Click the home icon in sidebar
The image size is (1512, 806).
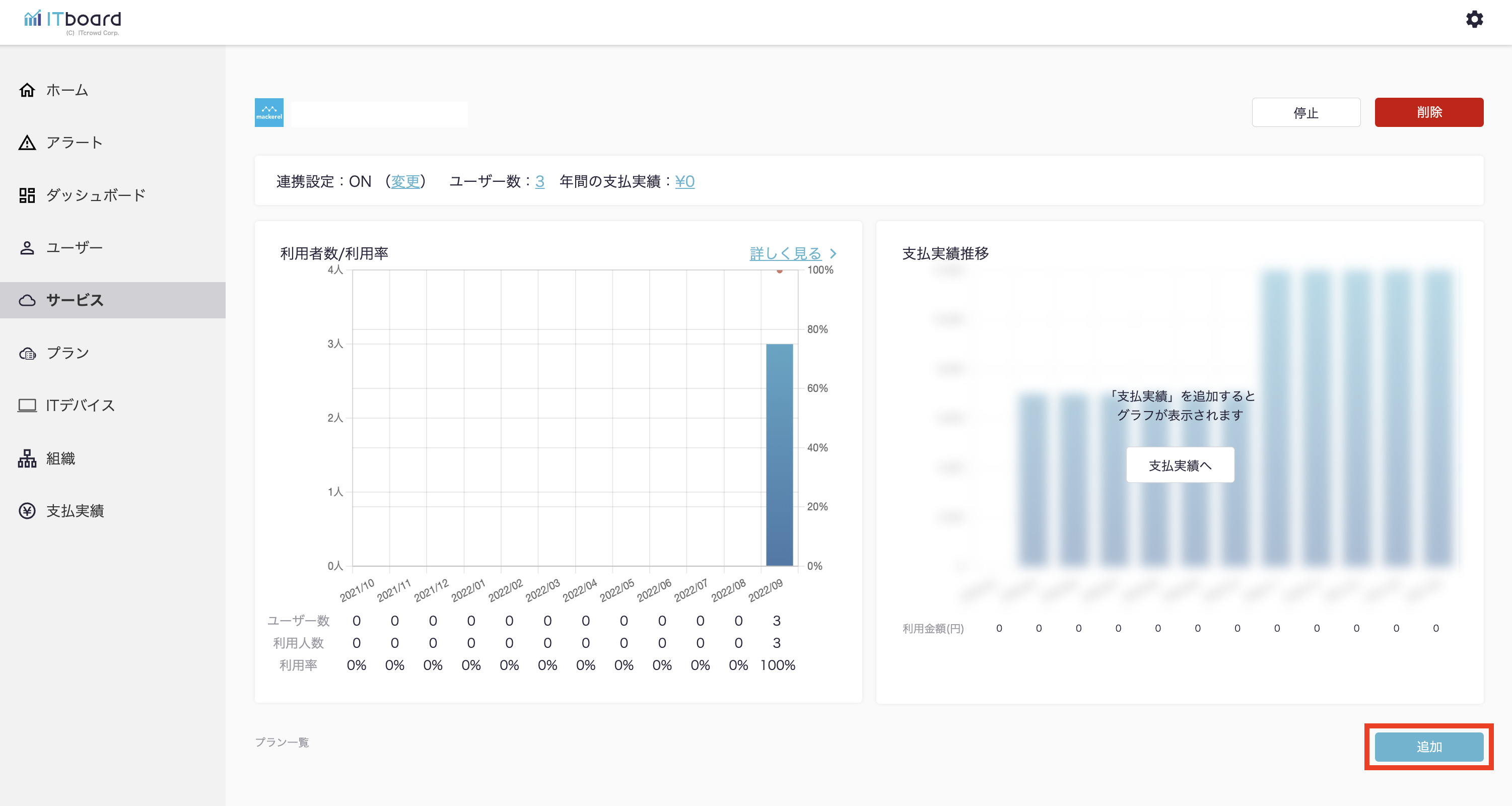(x=27, y=90)
